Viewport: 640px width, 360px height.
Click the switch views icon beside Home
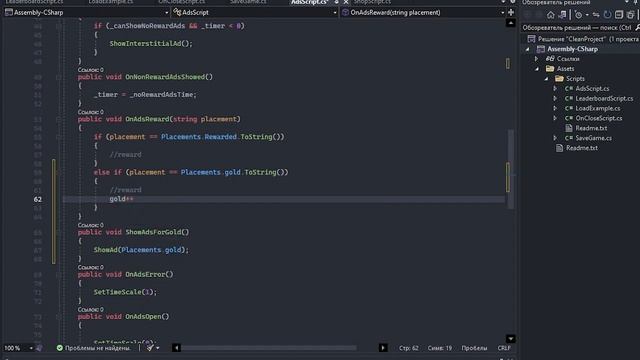tap(563, 15)
